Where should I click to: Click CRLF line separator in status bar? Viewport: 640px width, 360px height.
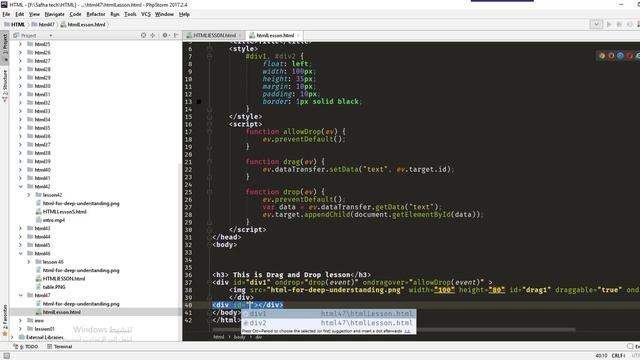click(x=618, y=356)
